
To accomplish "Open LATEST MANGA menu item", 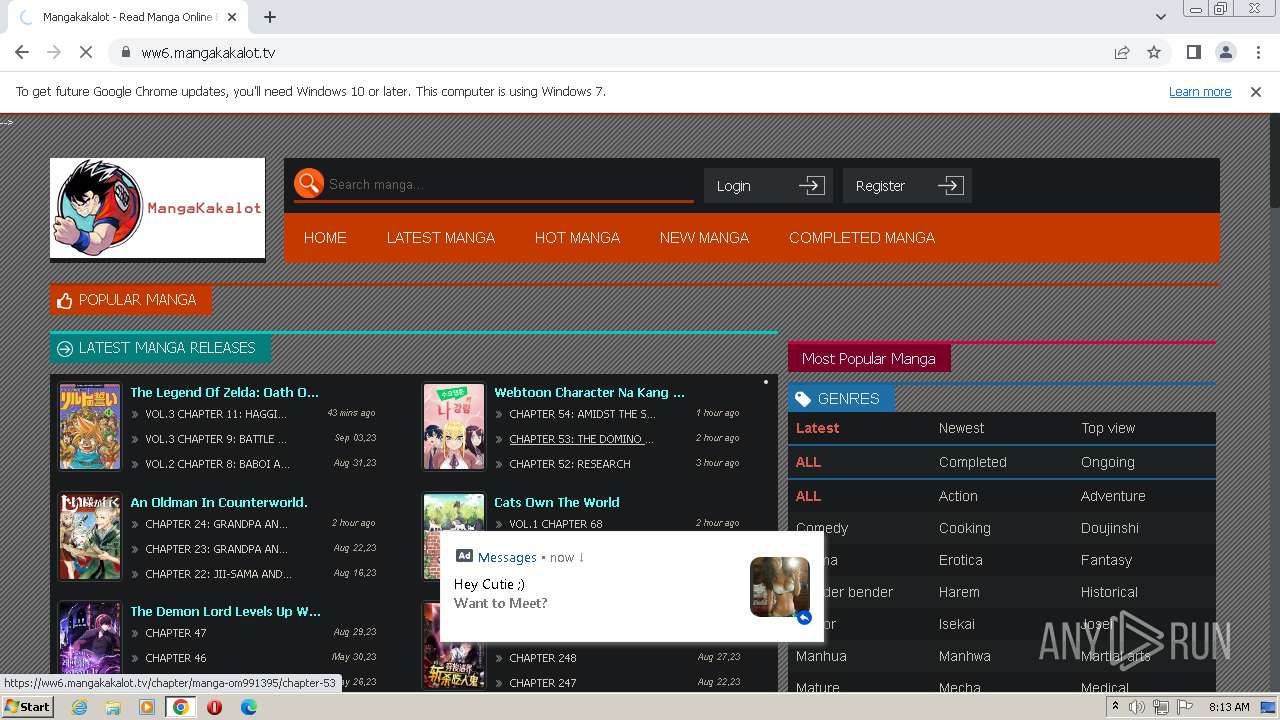I will point(441,238).
